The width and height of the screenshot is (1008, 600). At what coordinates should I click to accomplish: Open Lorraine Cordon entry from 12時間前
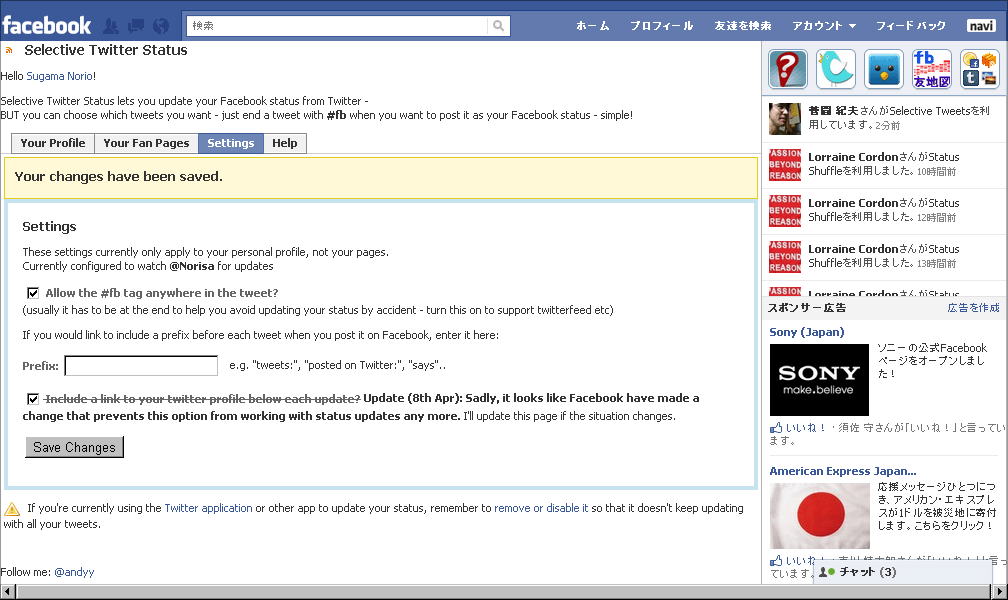click(884, 210)
